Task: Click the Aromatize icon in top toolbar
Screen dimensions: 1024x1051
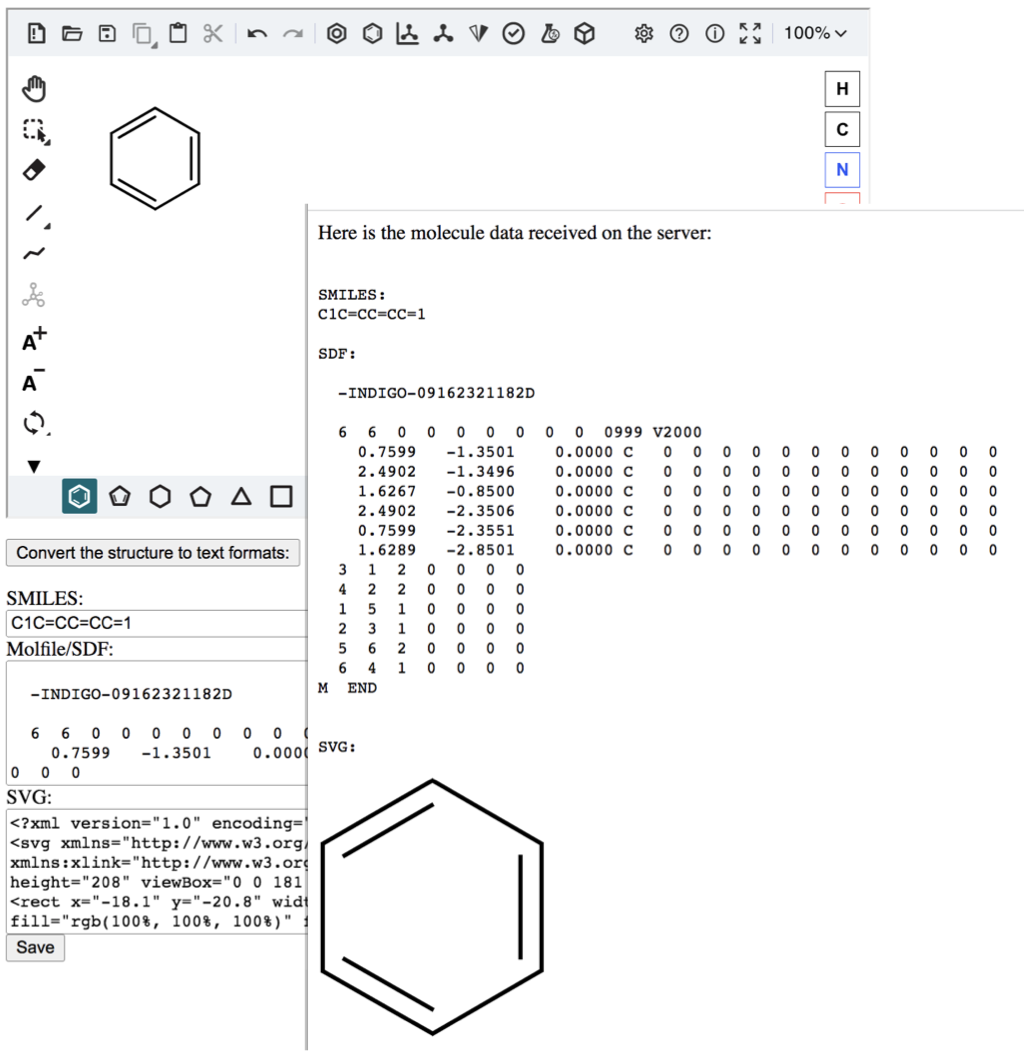Action: (x=337, y=34)
